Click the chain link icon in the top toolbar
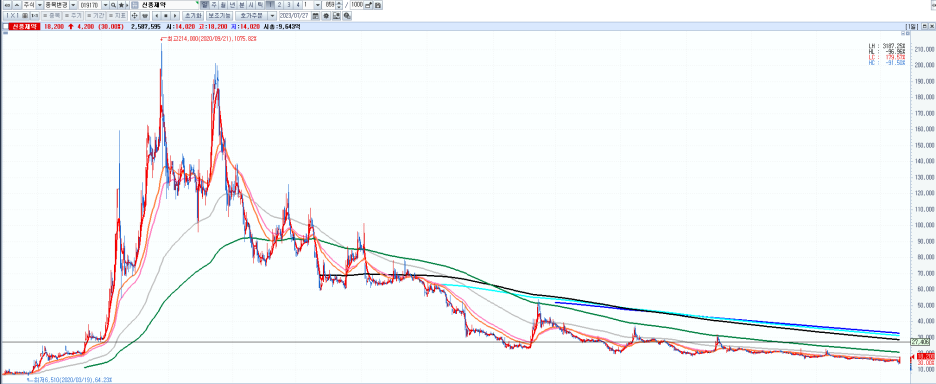936x384 pixels. [8, 5]
